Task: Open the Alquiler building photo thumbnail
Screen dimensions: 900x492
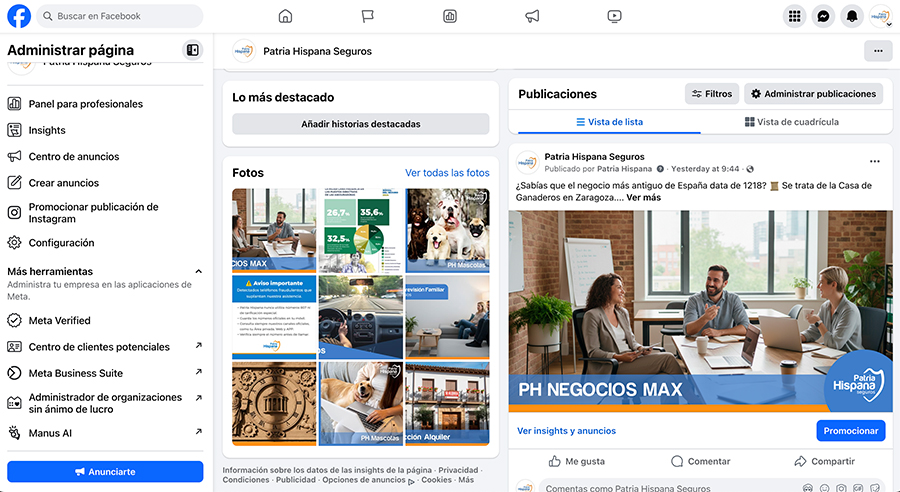Action: click(x=448, y=404)
